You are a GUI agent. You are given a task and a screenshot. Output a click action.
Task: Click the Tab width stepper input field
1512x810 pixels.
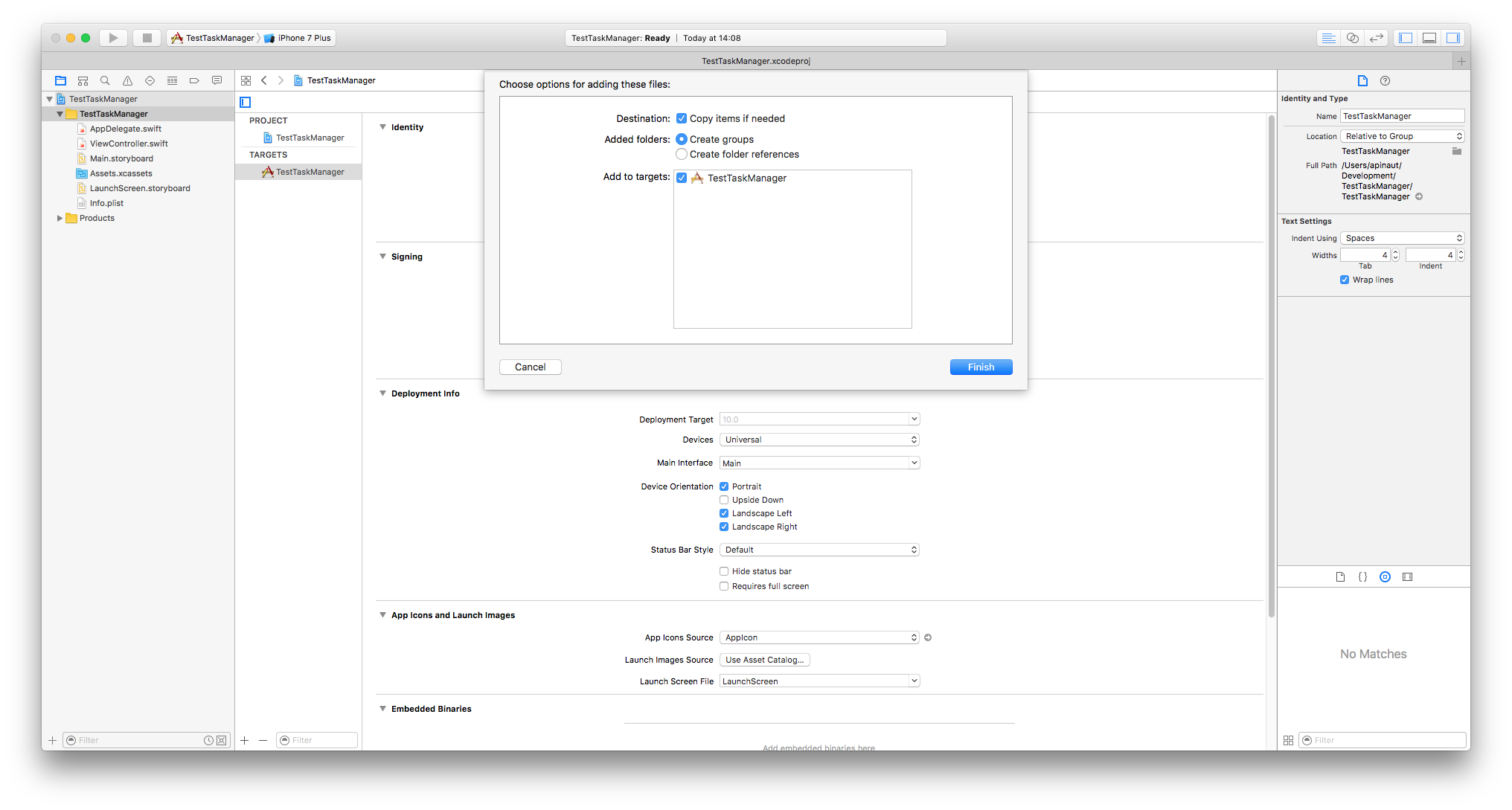(1363, 255)
